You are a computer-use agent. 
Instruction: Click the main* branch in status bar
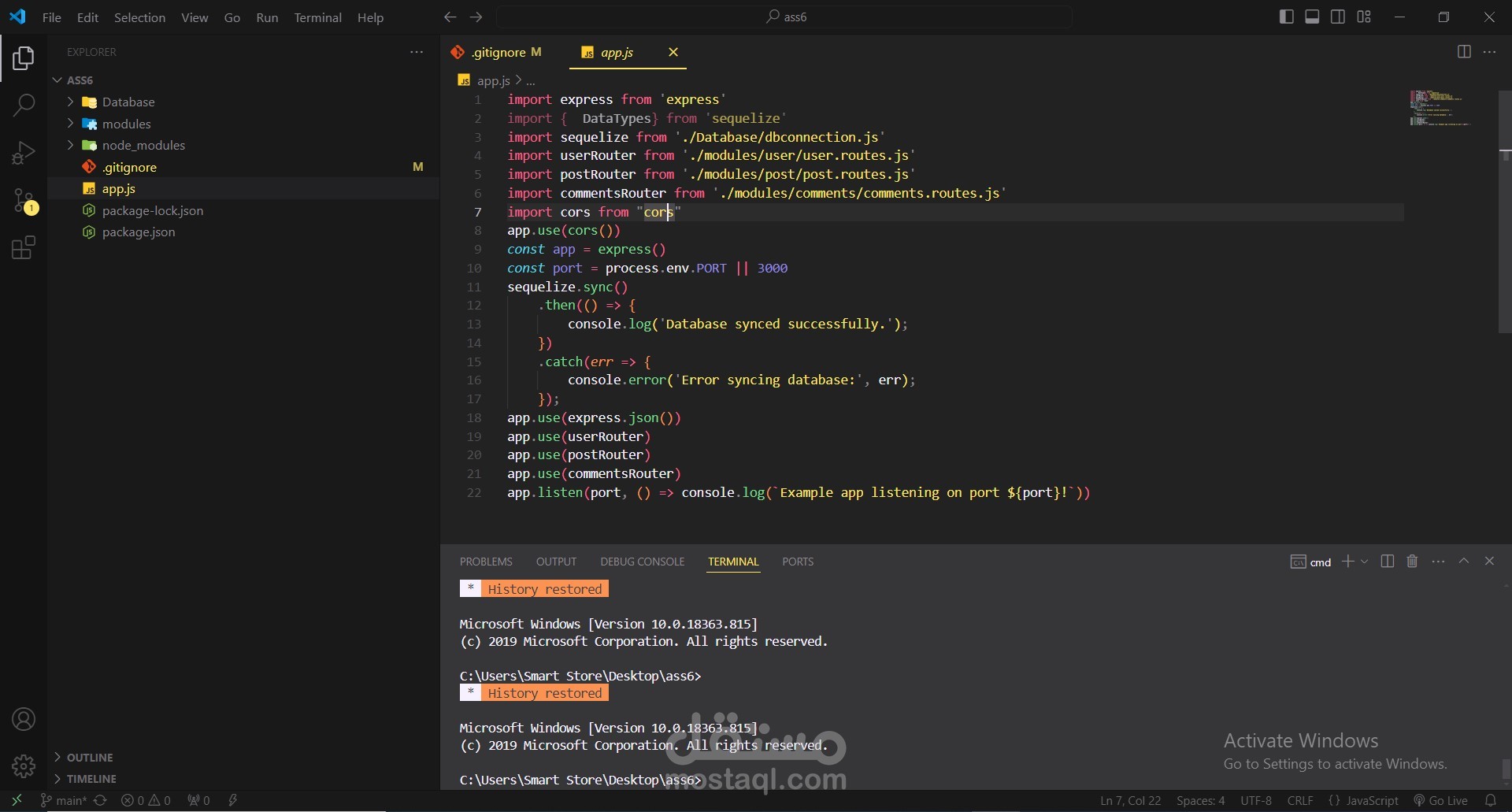point(64,800)
